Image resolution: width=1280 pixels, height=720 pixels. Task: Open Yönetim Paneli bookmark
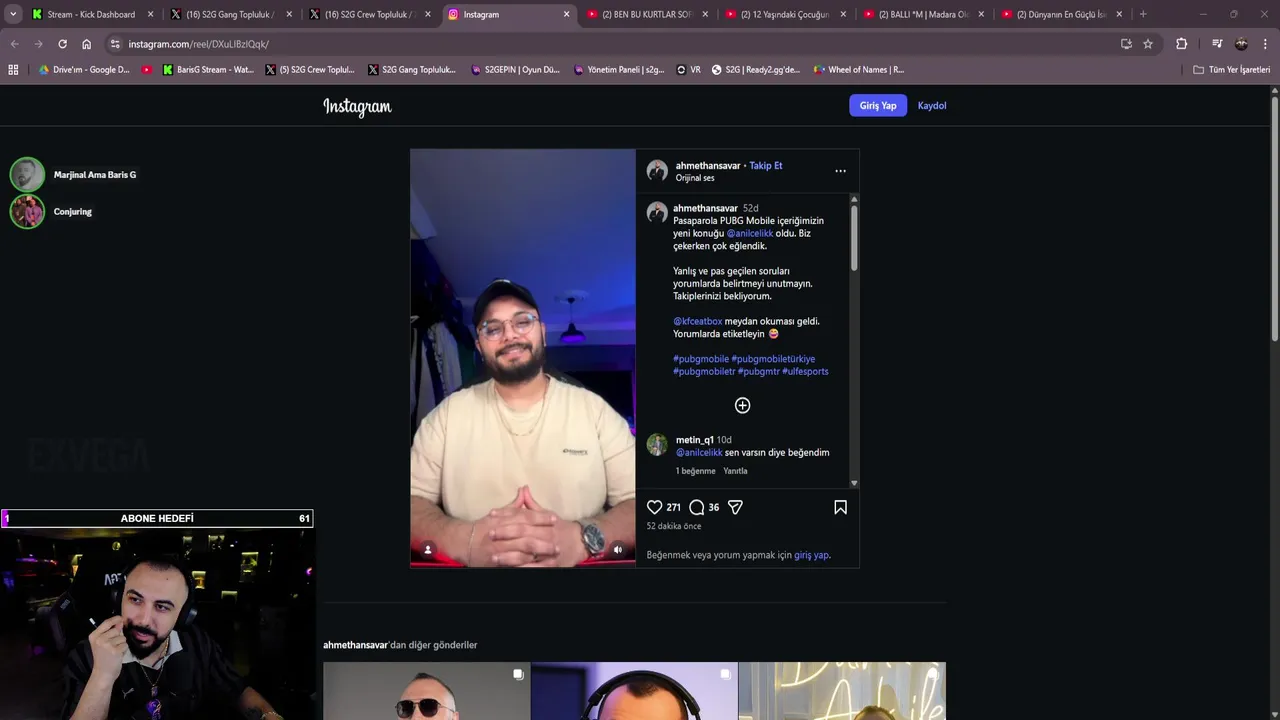619,70
